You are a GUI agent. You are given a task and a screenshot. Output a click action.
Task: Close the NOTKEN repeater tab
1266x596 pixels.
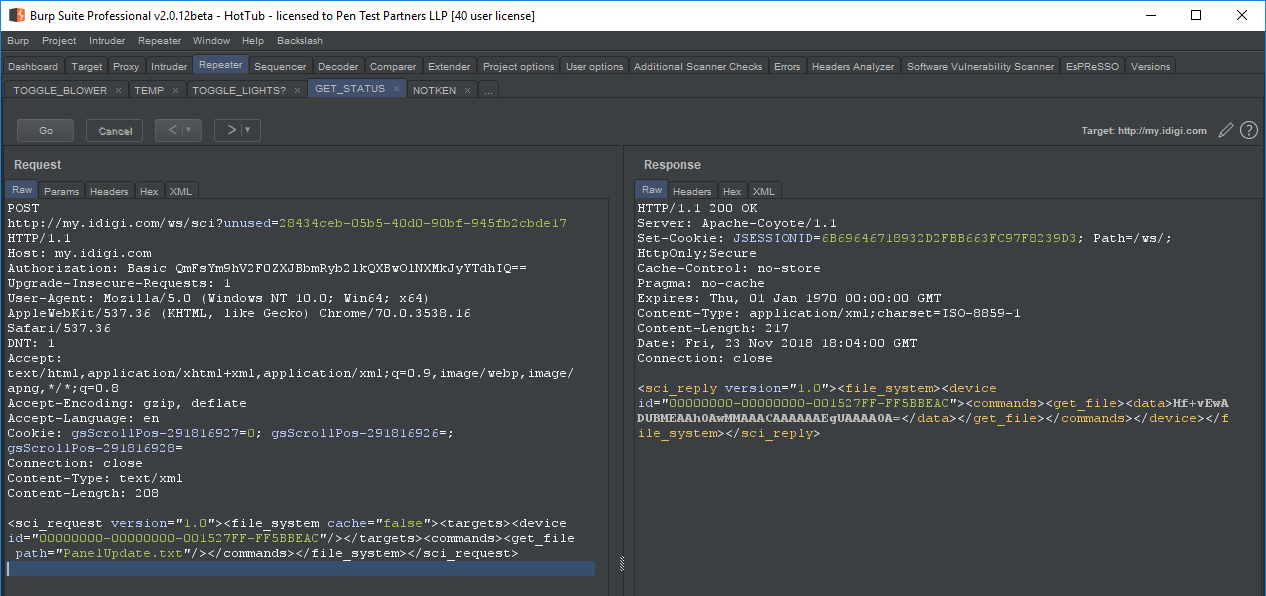pyautogui.click(x=468, y=90)
